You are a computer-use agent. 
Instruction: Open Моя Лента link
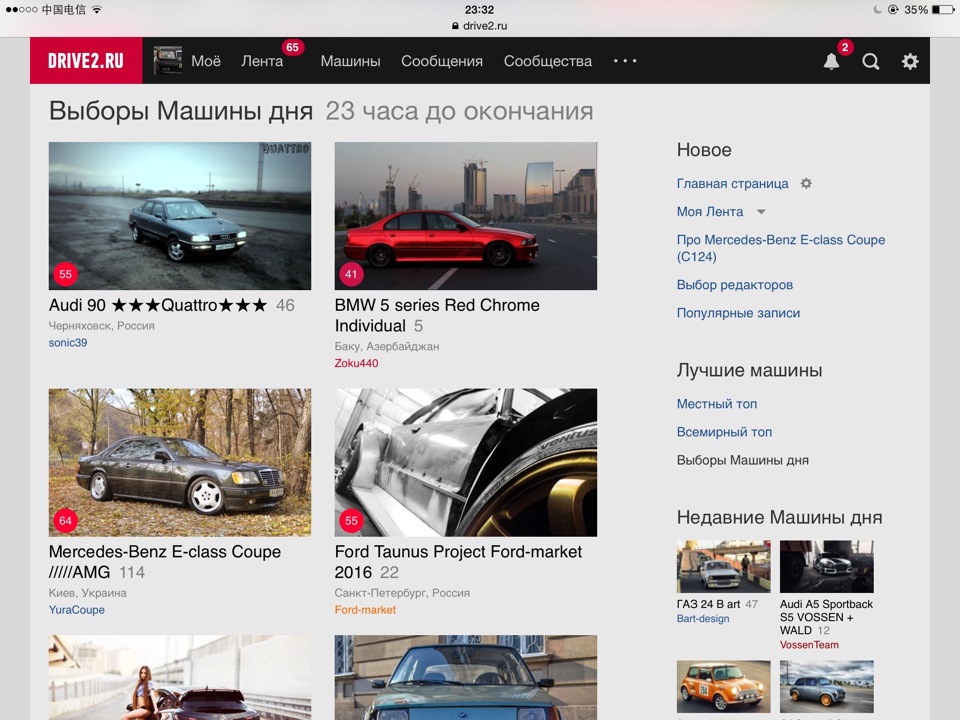point(710,212)
